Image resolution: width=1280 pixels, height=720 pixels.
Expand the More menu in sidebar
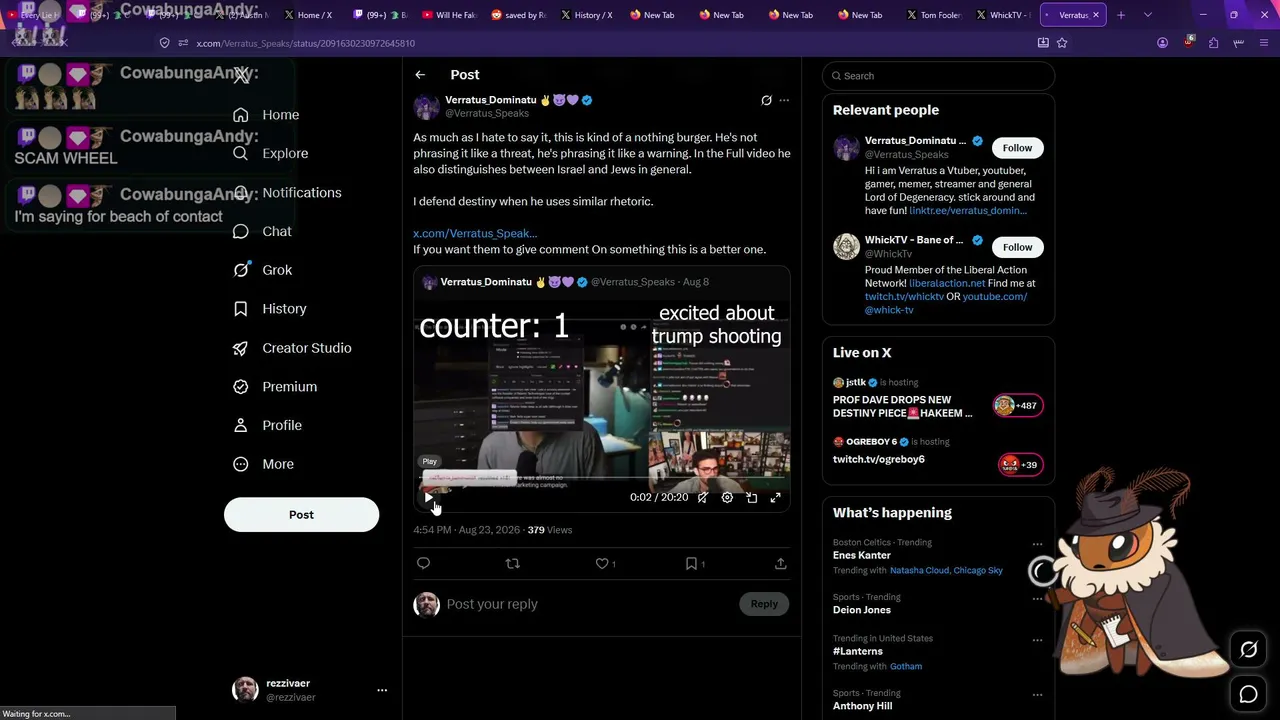pos(263,464)
